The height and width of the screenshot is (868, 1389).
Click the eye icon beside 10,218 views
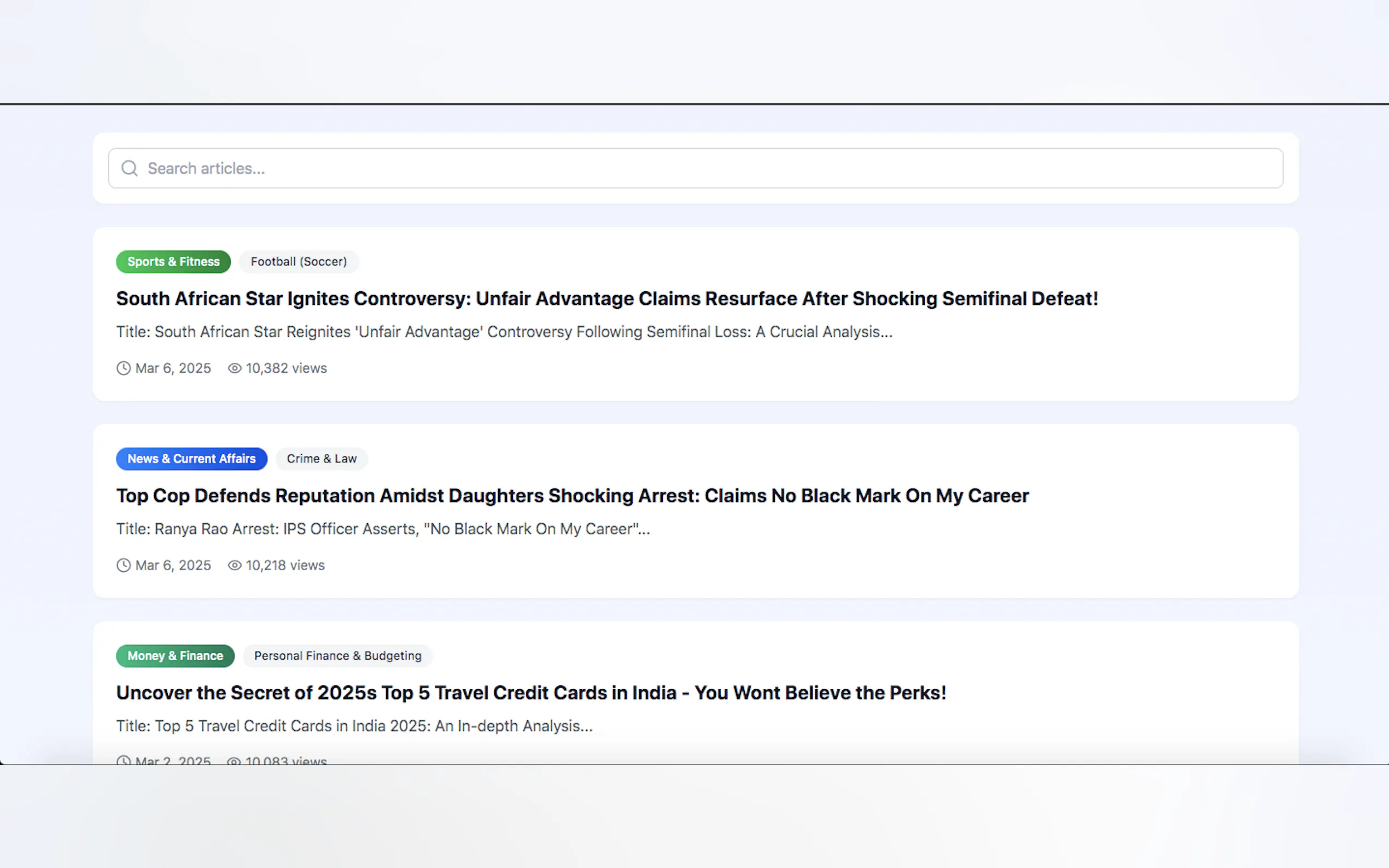(x=234, y=566)
